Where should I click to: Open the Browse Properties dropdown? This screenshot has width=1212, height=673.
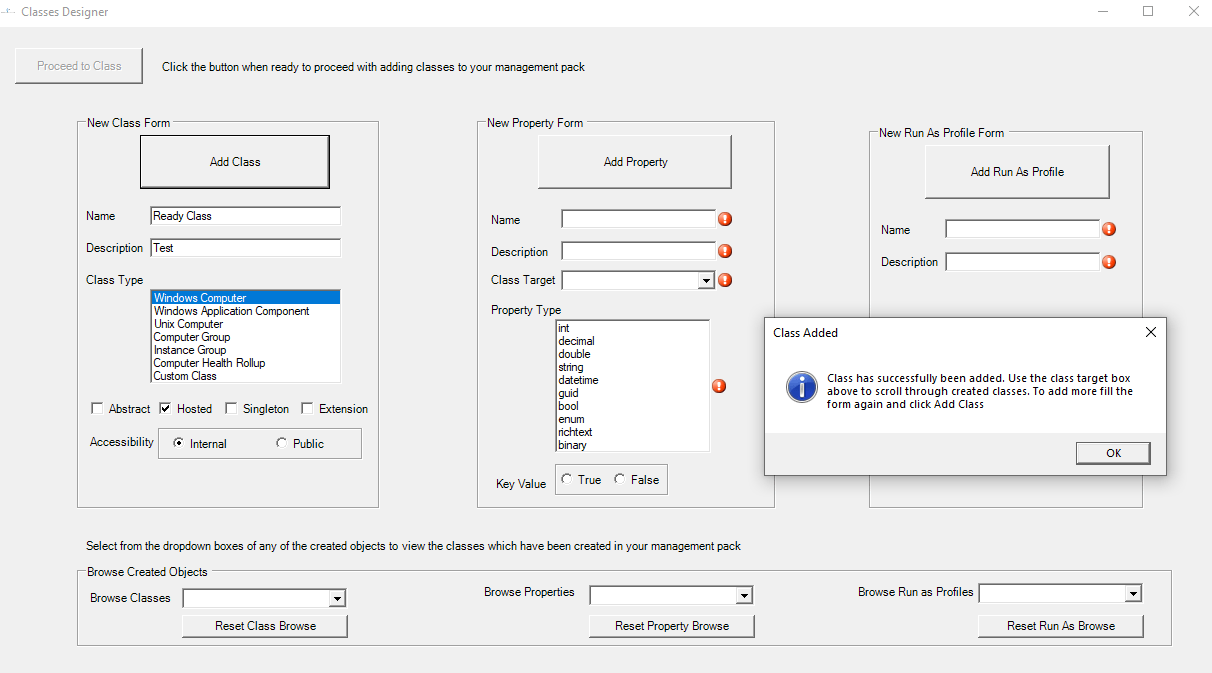[744, 595]
